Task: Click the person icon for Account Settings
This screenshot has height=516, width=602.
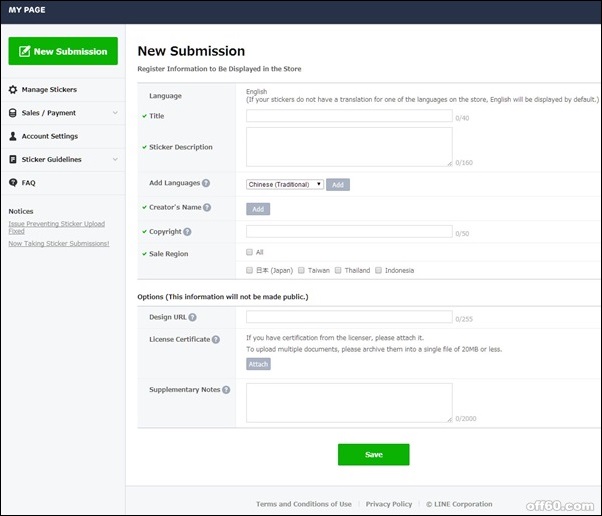Action: tap(13, 136)
